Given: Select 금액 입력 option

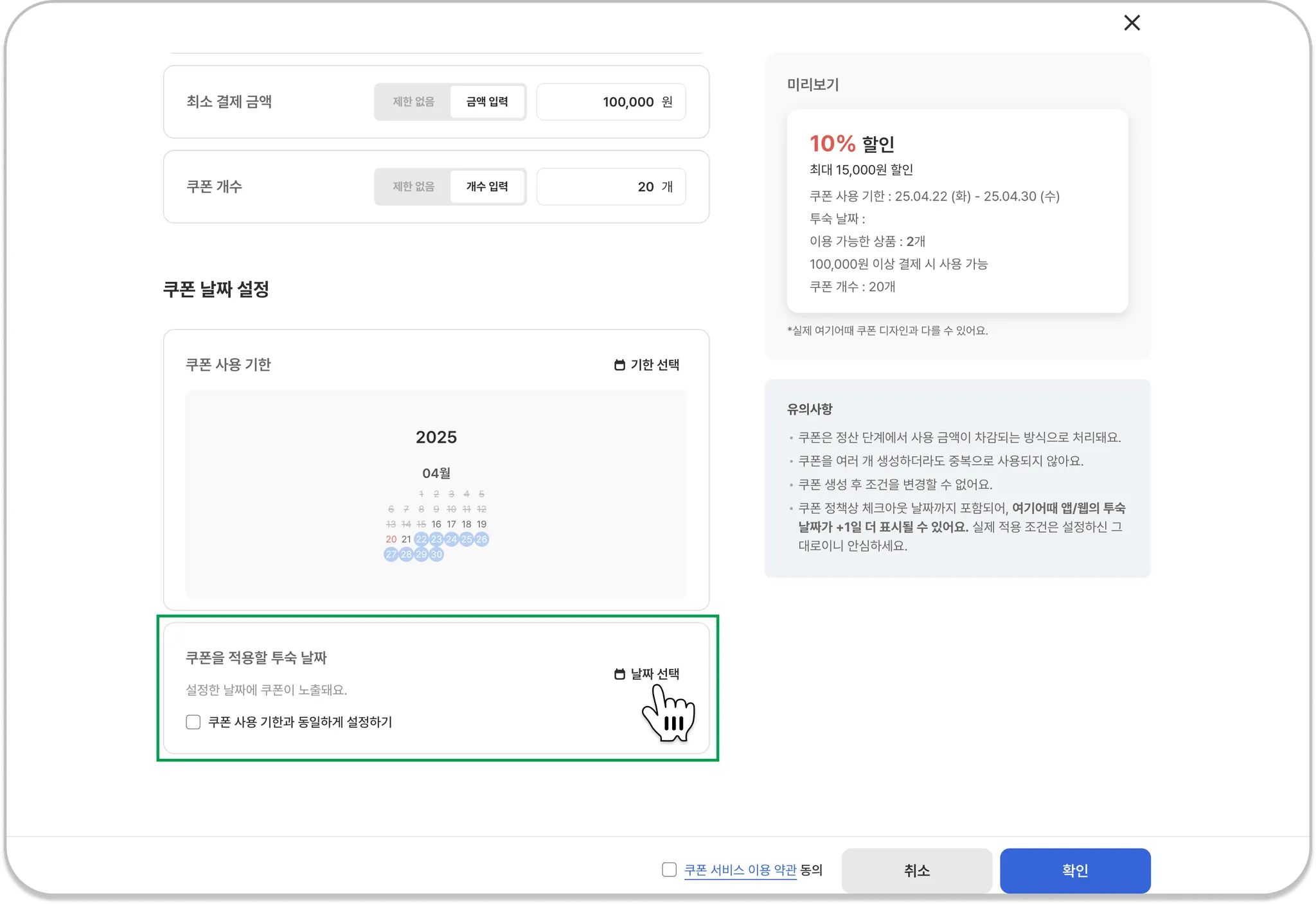Looking at the screenshot, I should click(487, 102).
